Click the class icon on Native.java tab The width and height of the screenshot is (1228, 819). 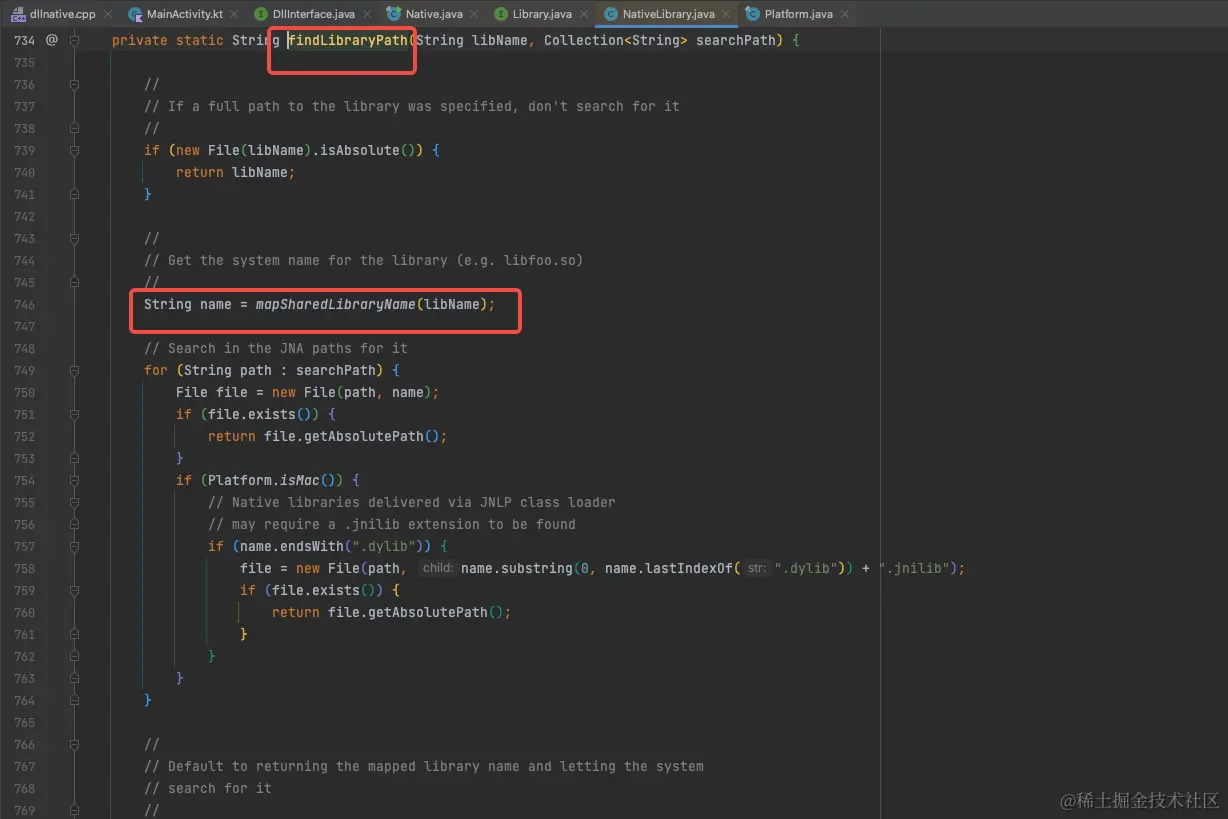(394, 14)
